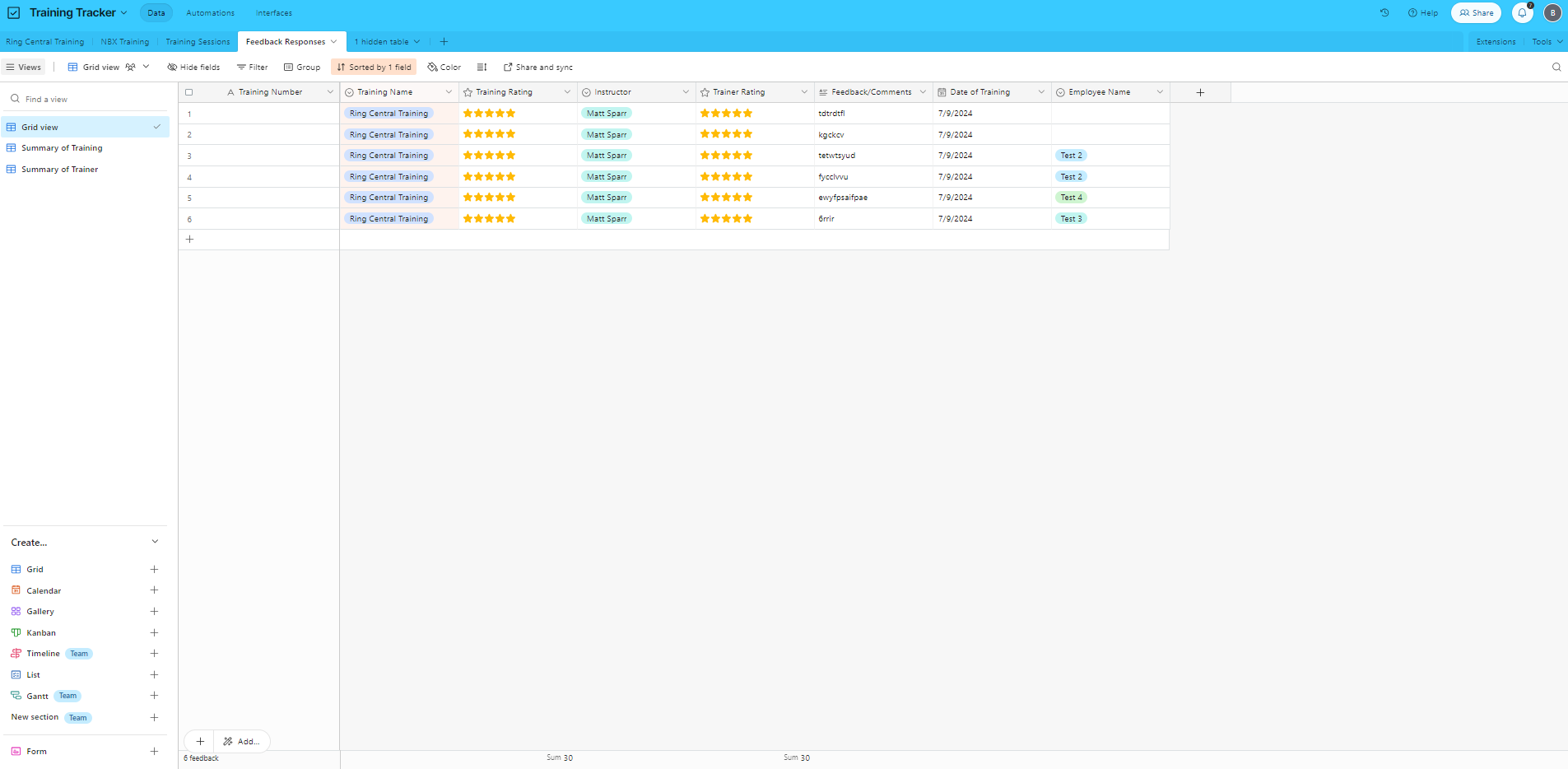The image size is (1568, 769).
Task: Open collaborators icon beside Grid view
Action: (x=130, y=68)
